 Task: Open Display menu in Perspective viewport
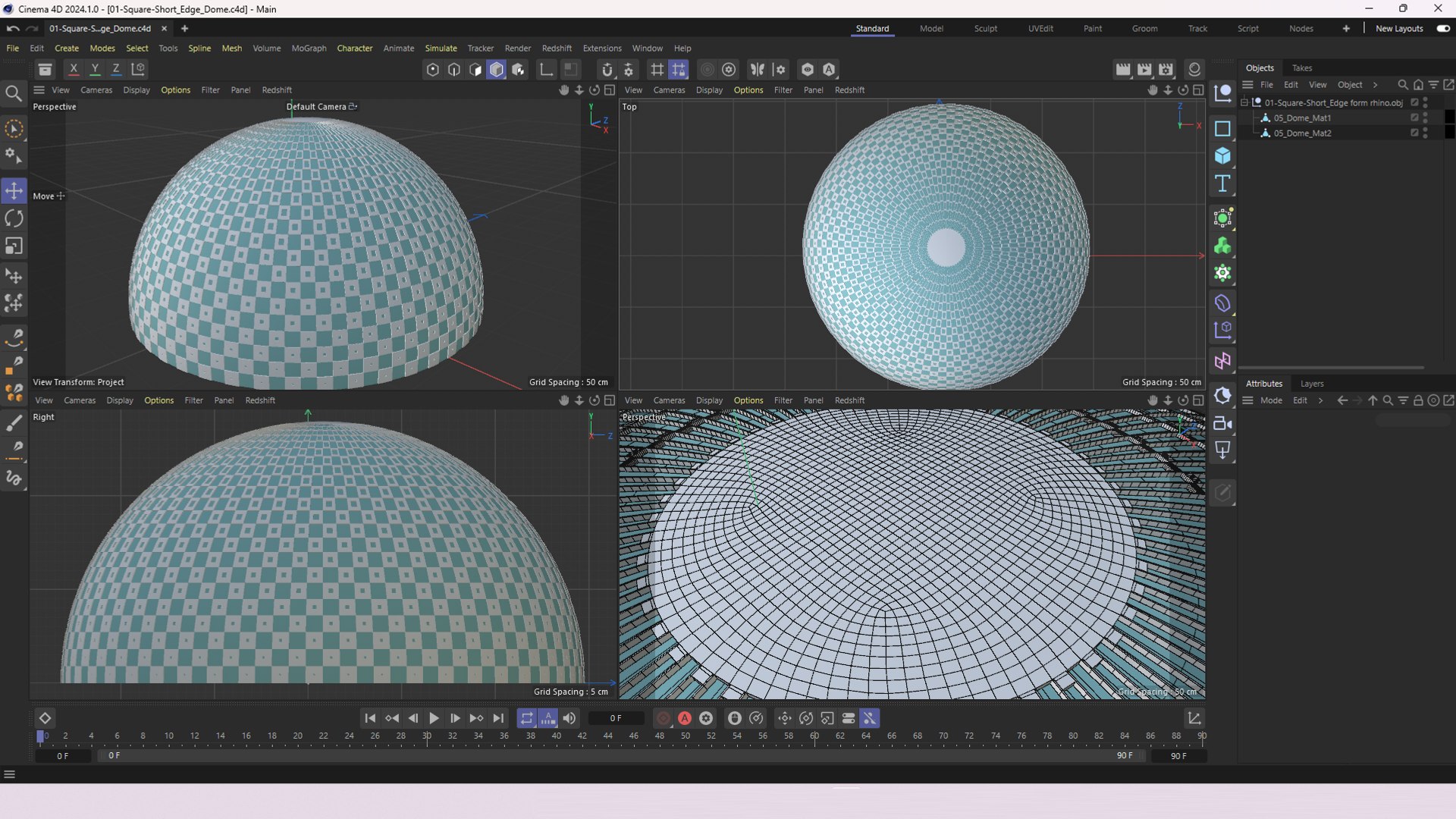(136, 90)
